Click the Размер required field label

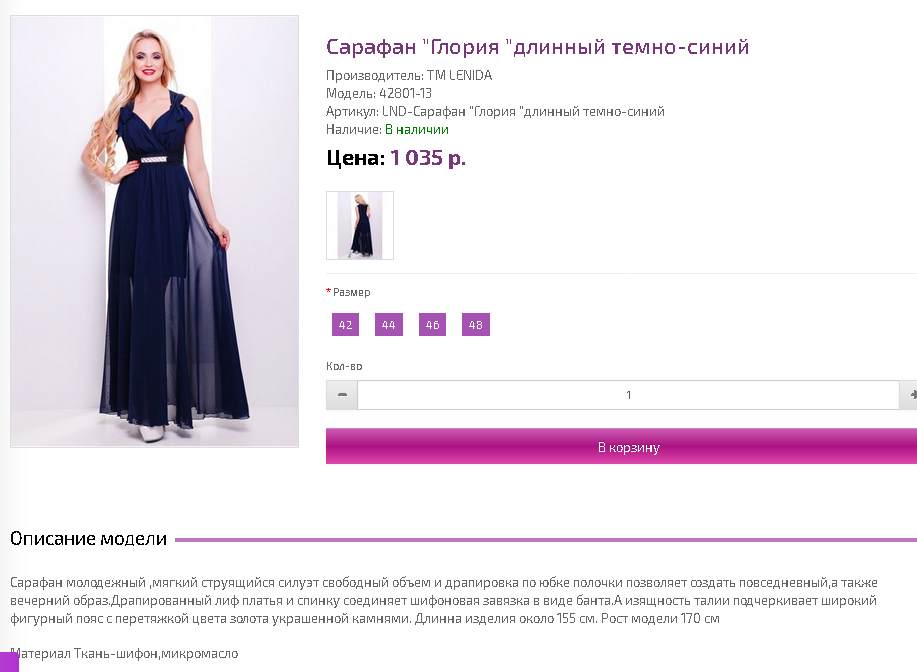pos(348,292)
